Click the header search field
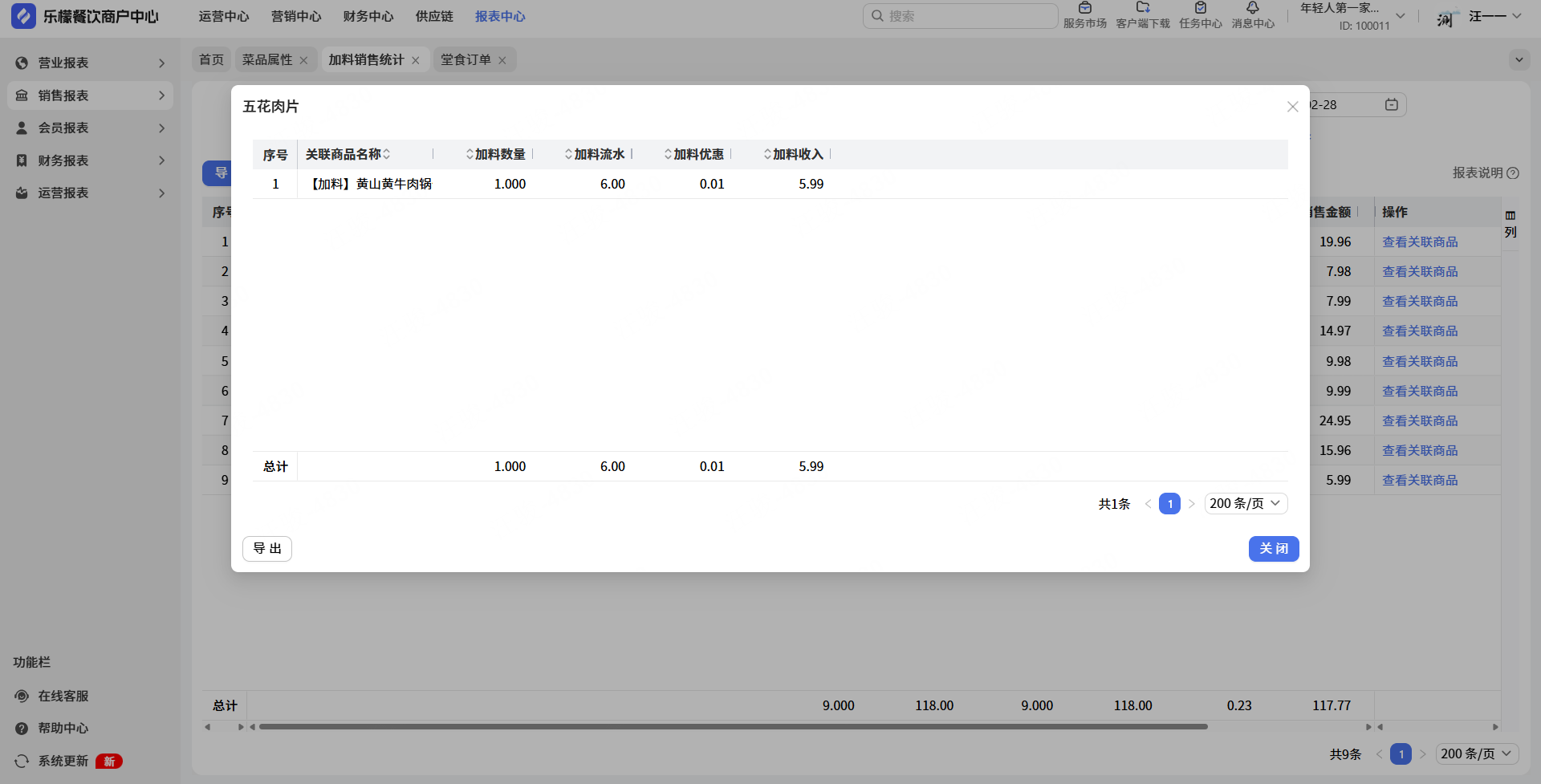Viewport: 1541px width, 784px height. (x=960, y=16)
